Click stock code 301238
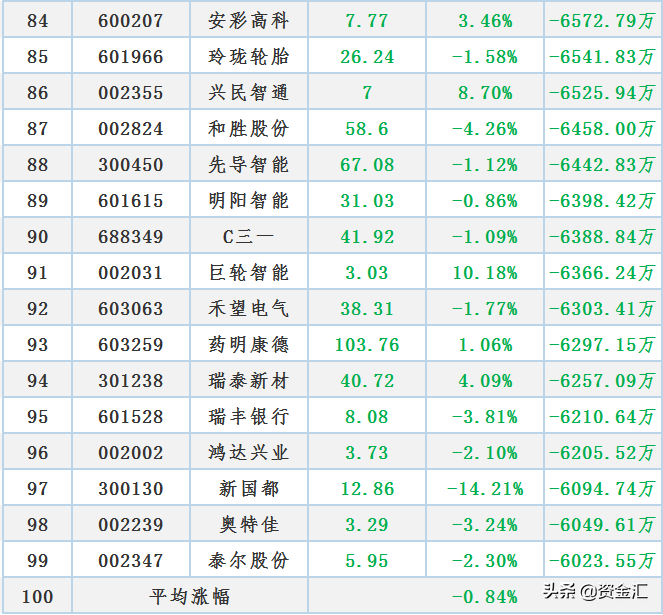This screenshot has width=663, height=615. (x=131, y=380)
